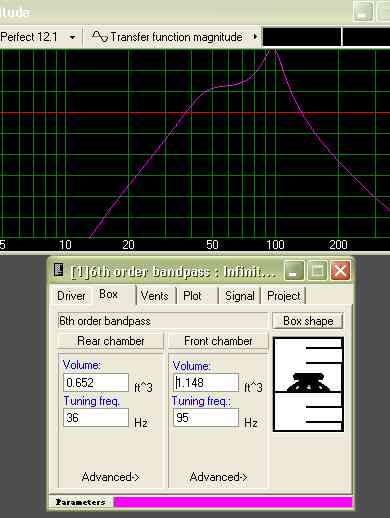
Task: Click the front chamber Hz unit label
Action: point(251,423)
